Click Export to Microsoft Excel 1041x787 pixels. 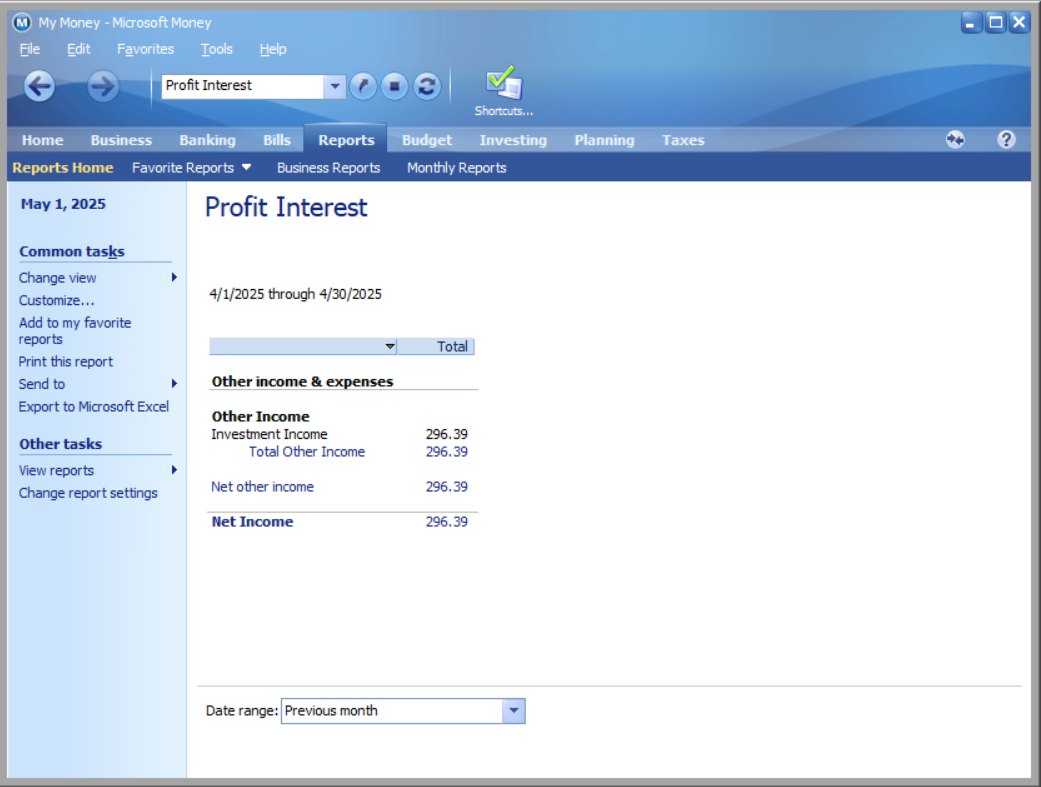point(94,406)
